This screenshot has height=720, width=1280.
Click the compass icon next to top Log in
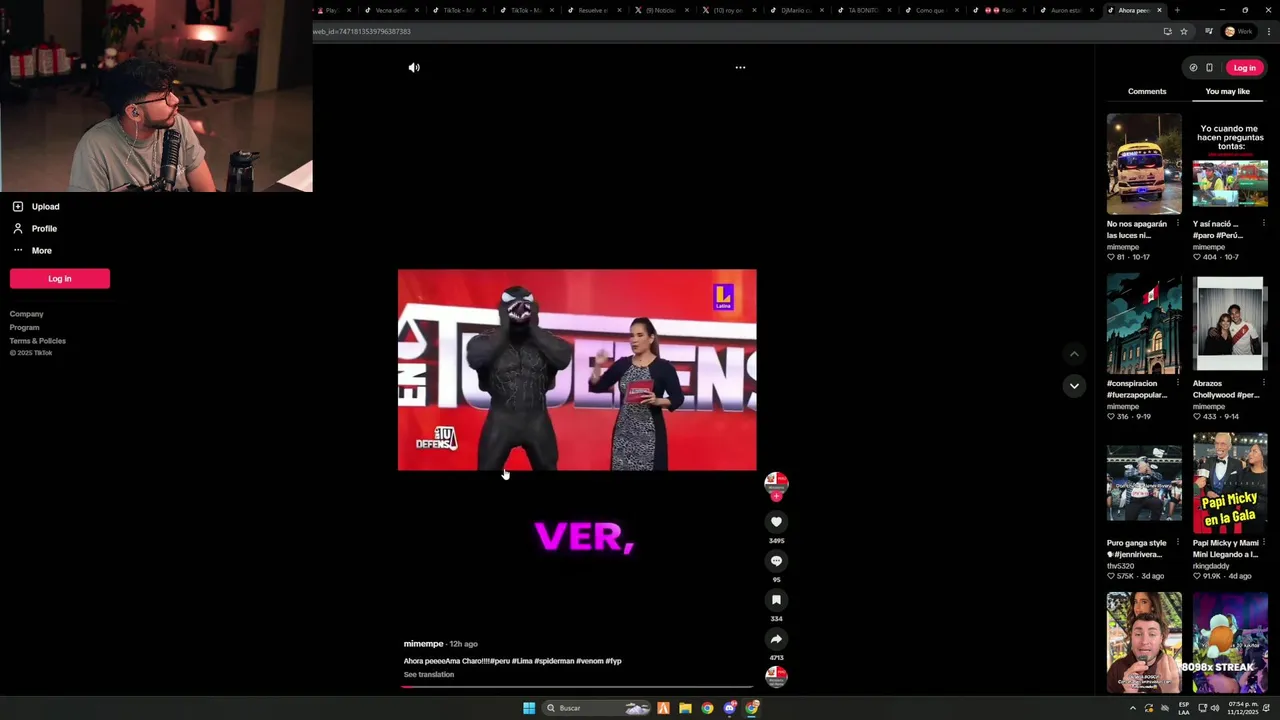point(1193,68)
